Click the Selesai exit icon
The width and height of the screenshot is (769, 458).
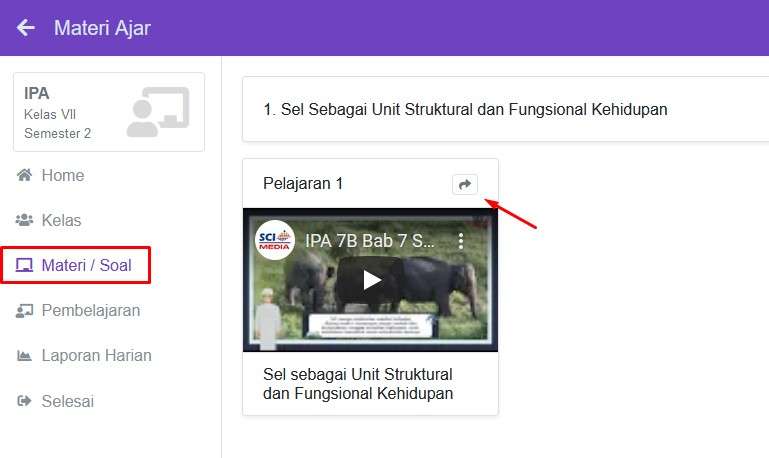[x=25, y=401]
